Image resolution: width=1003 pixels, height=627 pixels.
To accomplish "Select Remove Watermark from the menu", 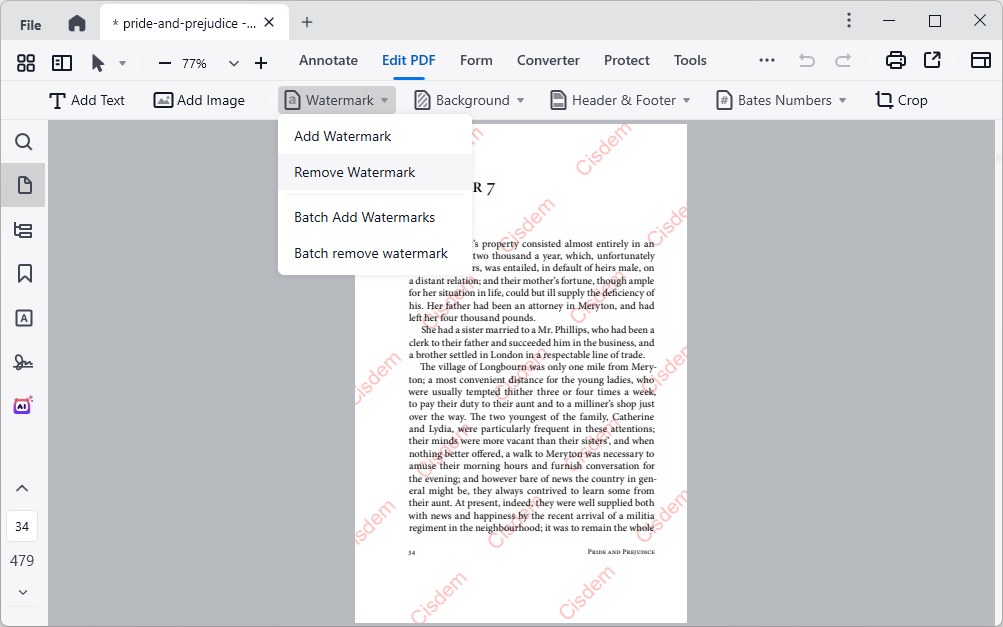I will (x=354, y=172).
